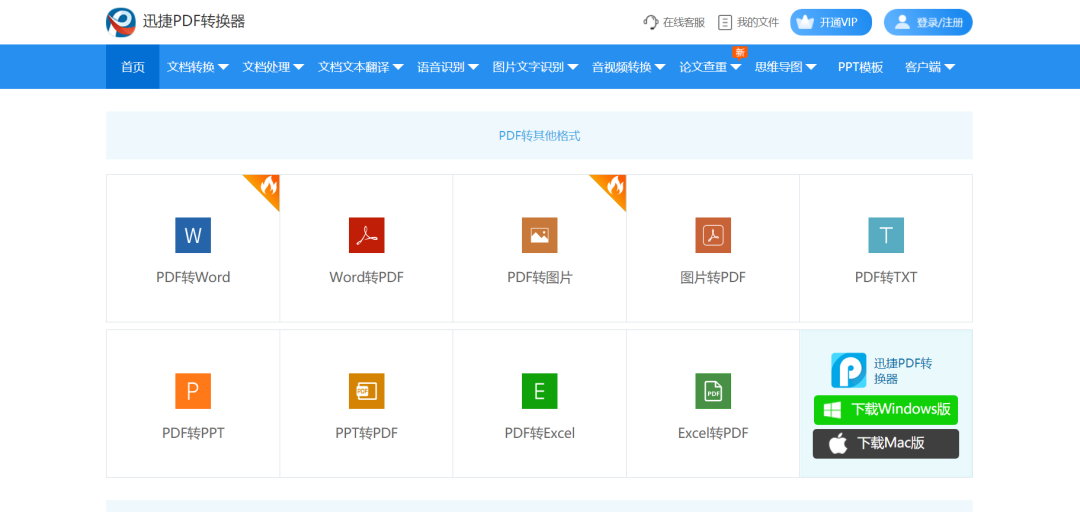Click the crown icon on 开通VIP
The width and height of the screenshot is (1080, 512).
pos(804,22)
